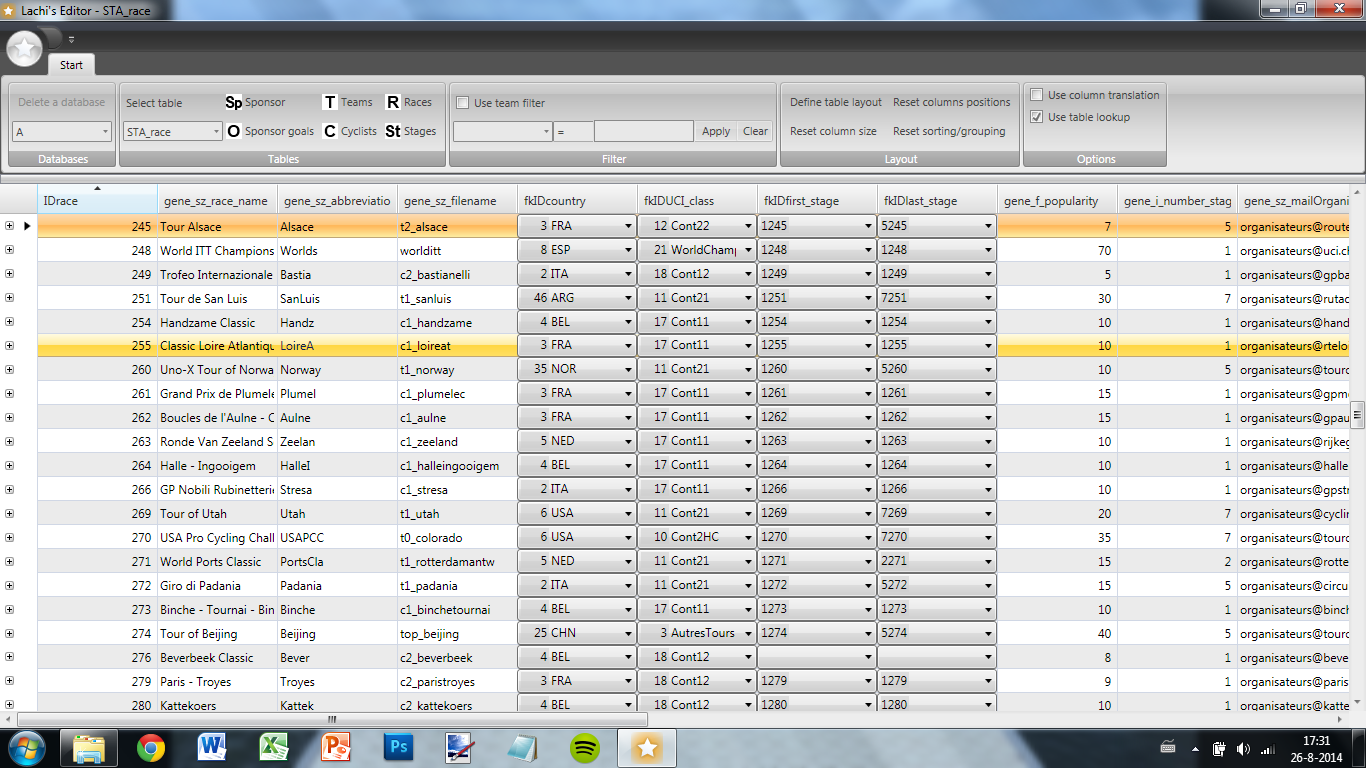This screenshot has height=768, width=1366.
Task: Click Reset column size
Action: point(833,131)
